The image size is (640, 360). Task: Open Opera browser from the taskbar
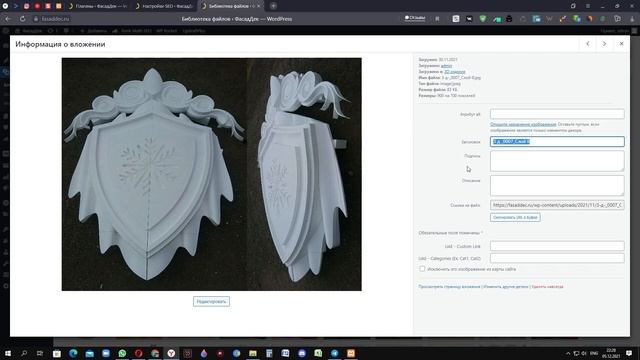point(138,353)
